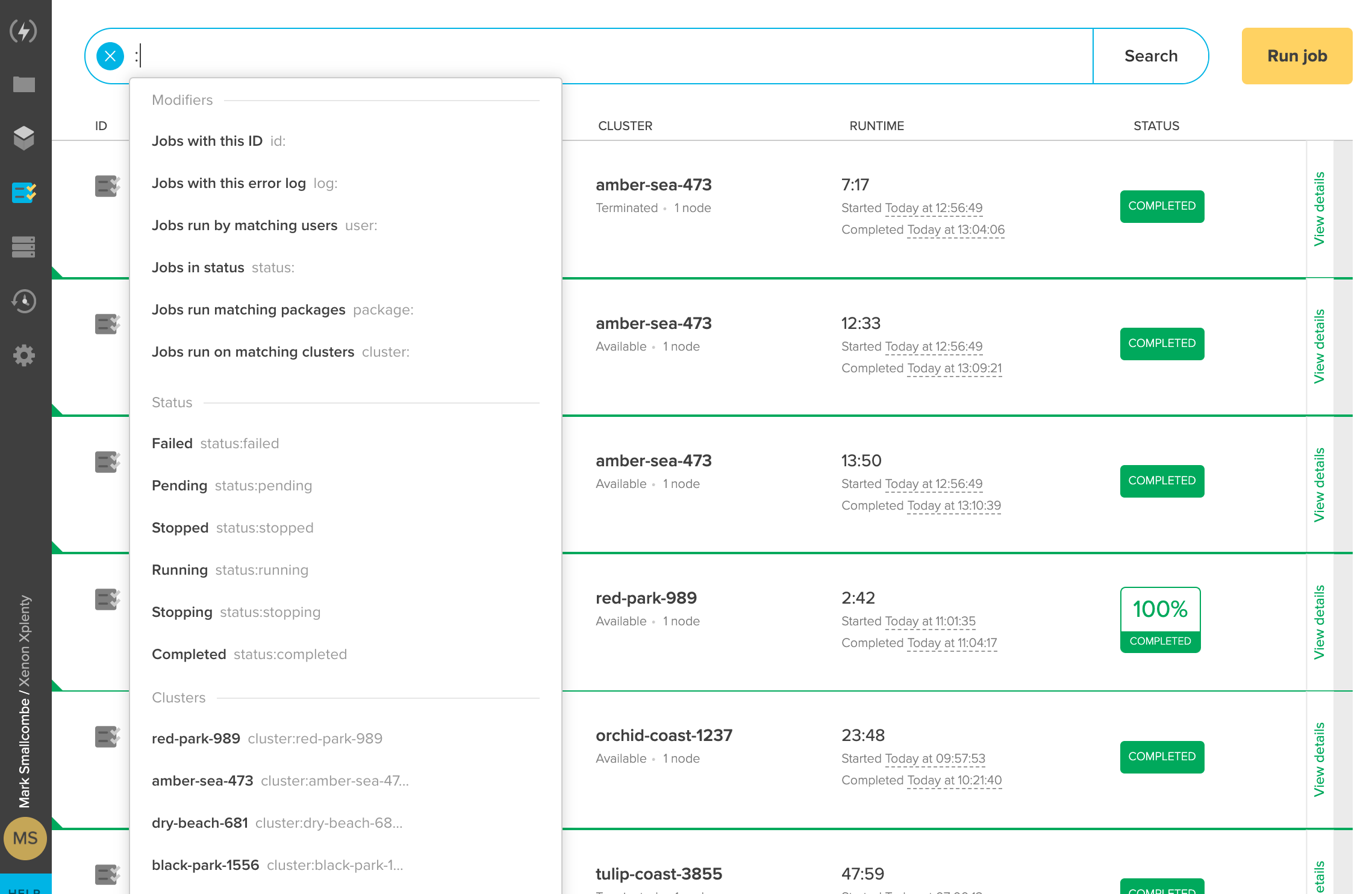Click the ID column header
The height and width of the screenshot is (894, 1372).
coord(101,126)
